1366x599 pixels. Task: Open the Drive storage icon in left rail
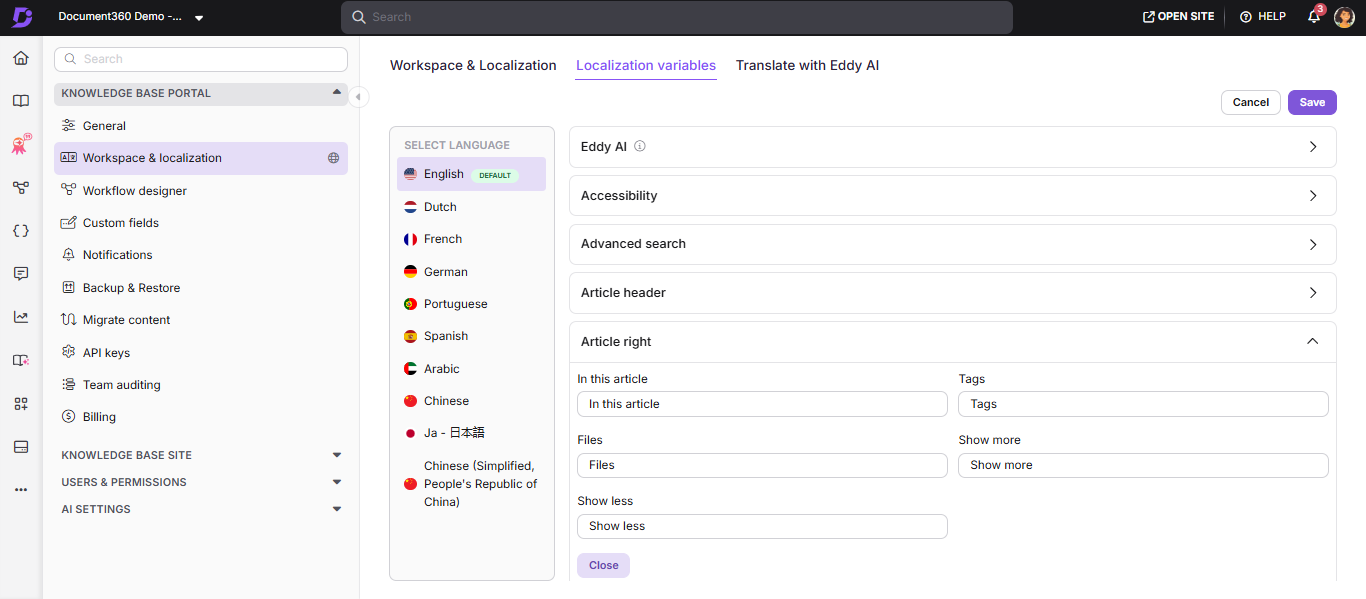pos(21,446)
